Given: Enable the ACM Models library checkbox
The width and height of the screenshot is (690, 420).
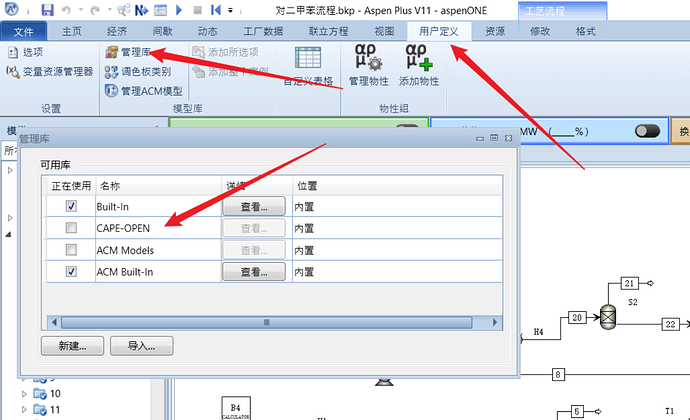Looking at the screenshot, I should coord(71,250).
